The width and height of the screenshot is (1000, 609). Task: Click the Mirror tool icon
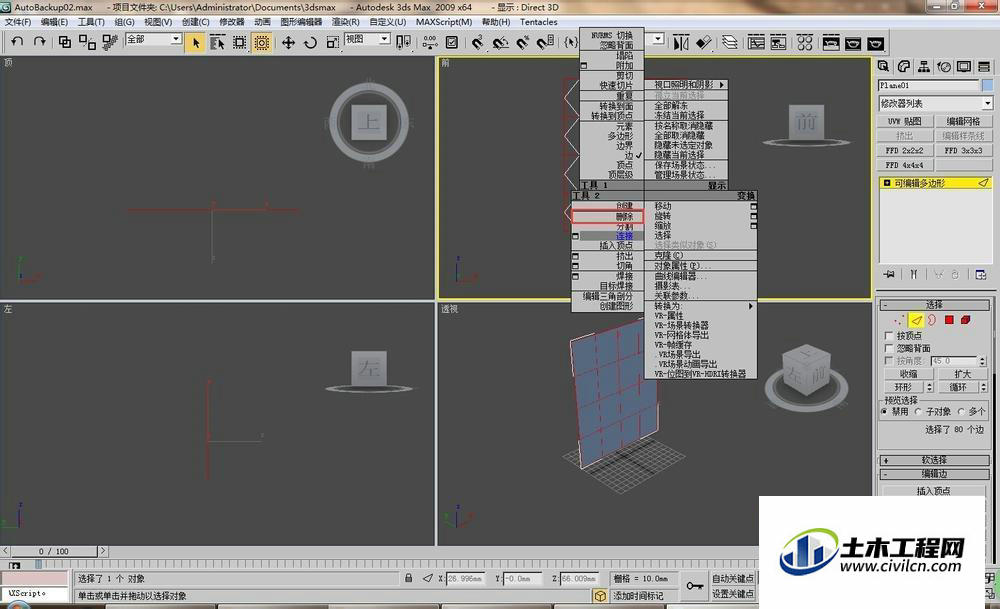(681, 43)
